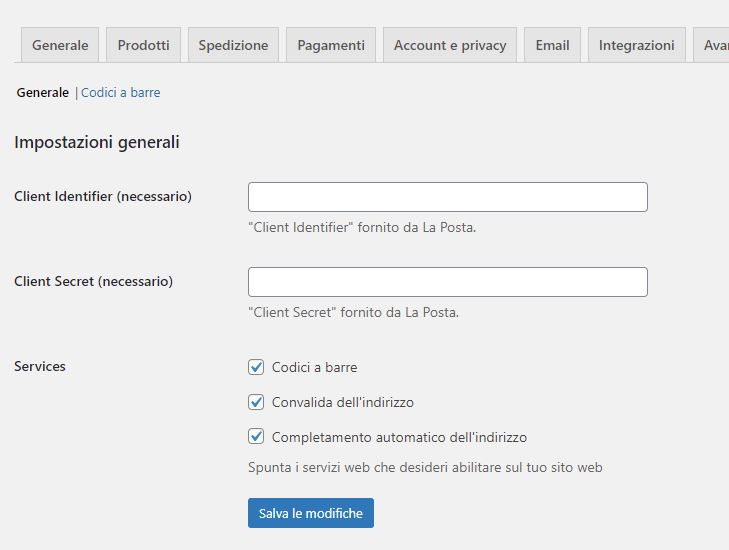Image resolution: width=729 pixels, height=550 pixels.
Task: Click the Client Secret (necessario) label
Action: click(x=93, y=281)
